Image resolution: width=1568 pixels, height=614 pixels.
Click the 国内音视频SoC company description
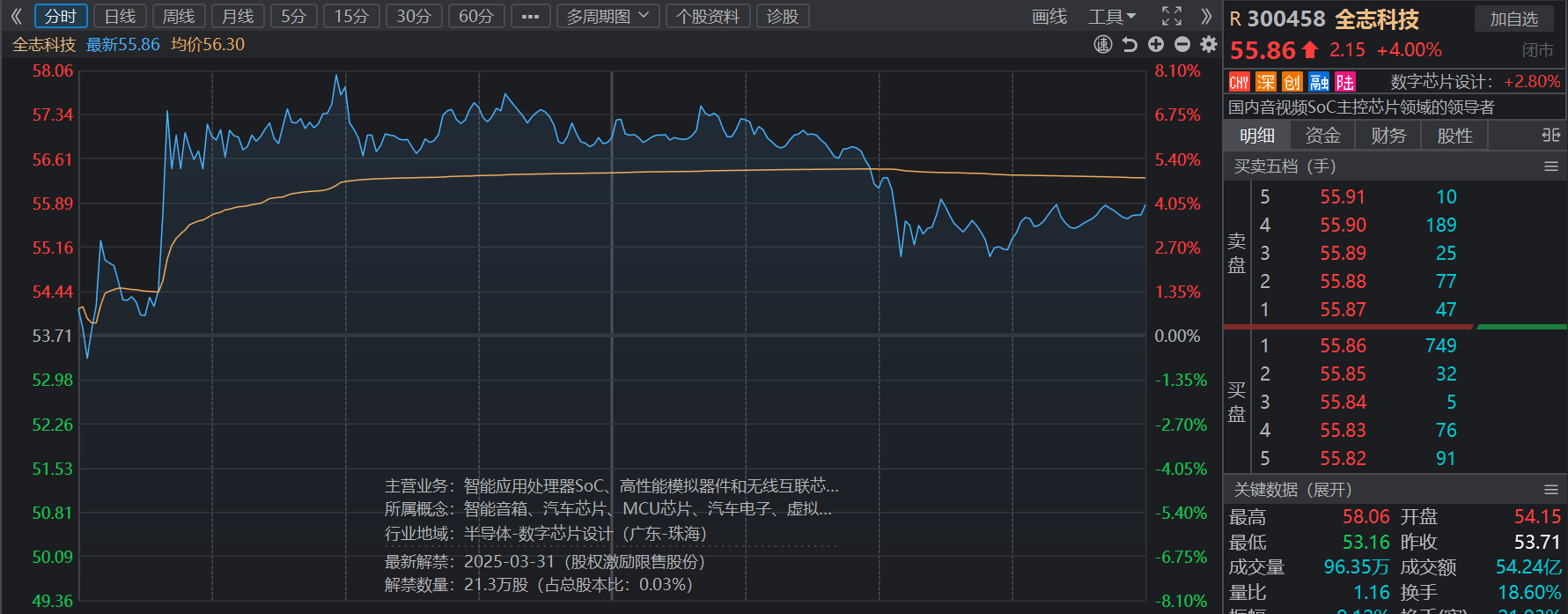1361,107
